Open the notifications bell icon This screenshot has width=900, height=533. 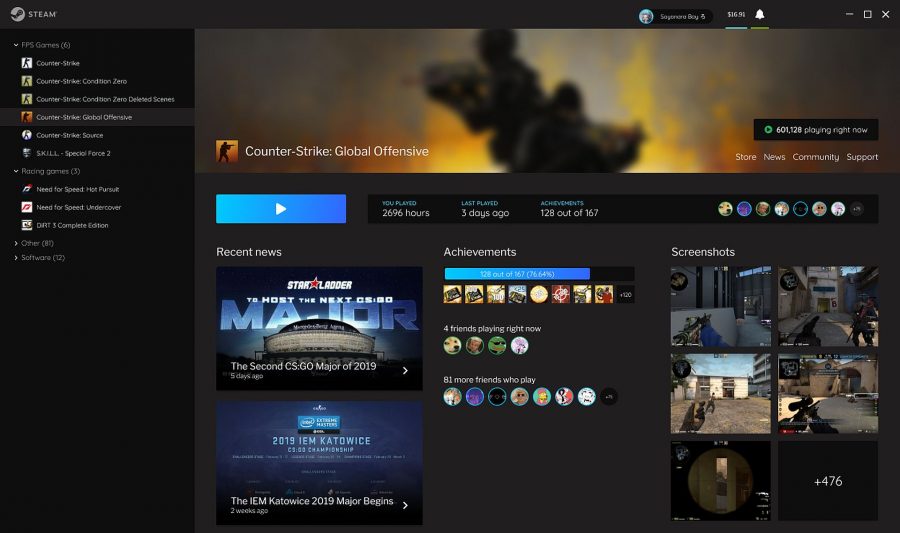pos(759,15)
